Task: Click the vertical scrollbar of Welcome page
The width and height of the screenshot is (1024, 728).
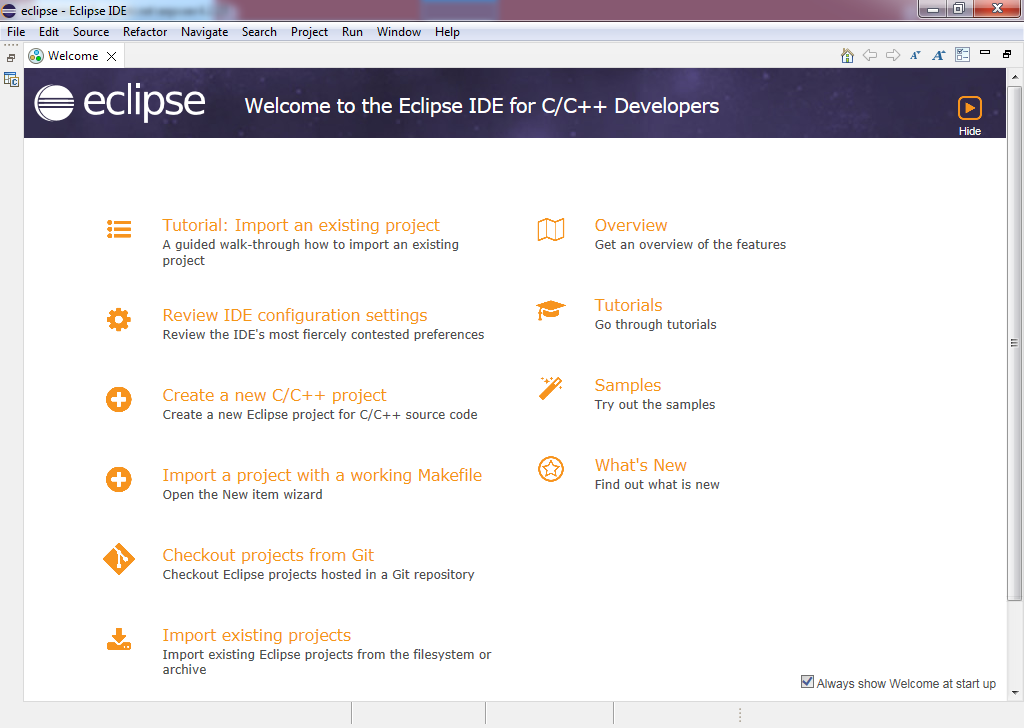Action: click(x=1014, y=343)
